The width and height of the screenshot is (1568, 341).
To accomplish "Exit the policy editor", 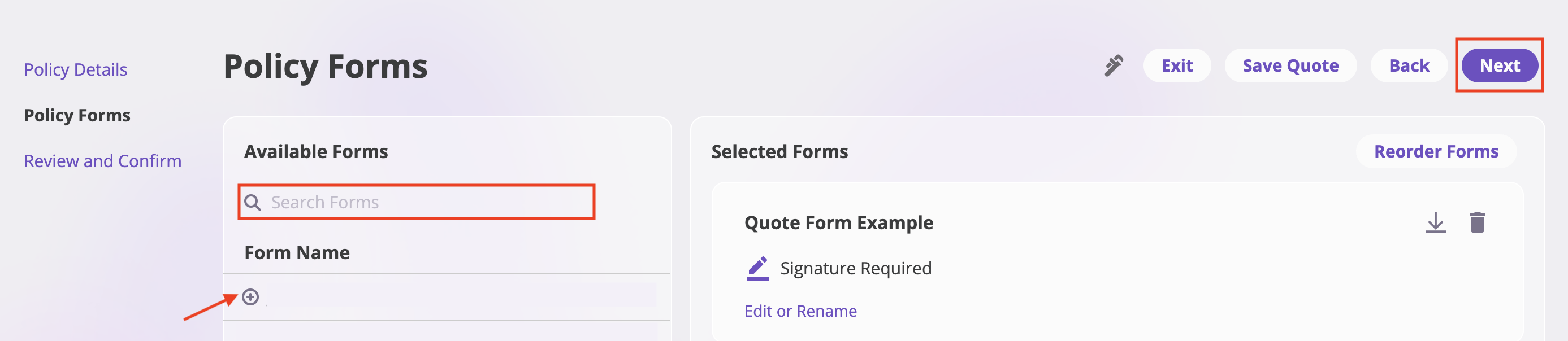I will pyautogui.click(x=1177, y=65).
